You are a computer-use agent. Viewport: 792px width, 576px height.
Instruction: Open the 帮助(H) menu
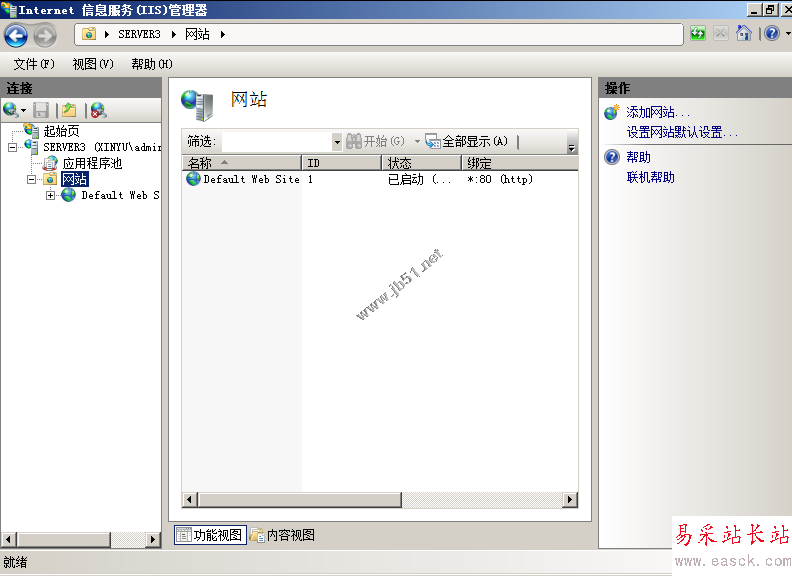pos(152,64)
